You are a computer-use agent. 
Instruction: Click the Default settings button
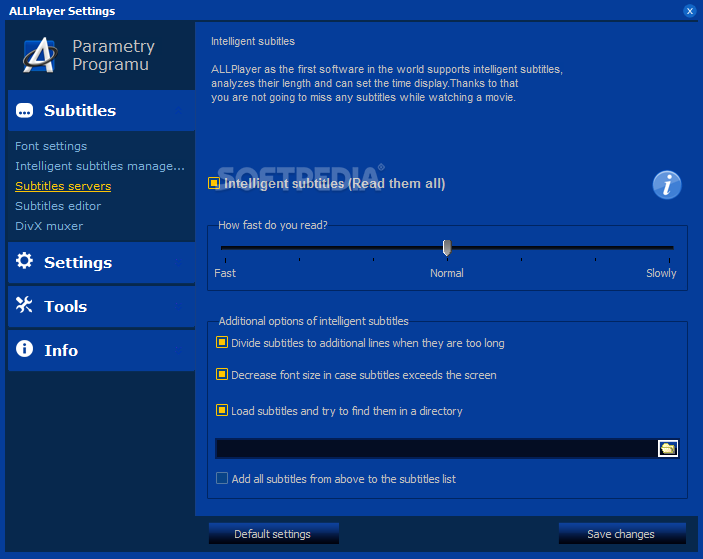click(x=273, y=534)
